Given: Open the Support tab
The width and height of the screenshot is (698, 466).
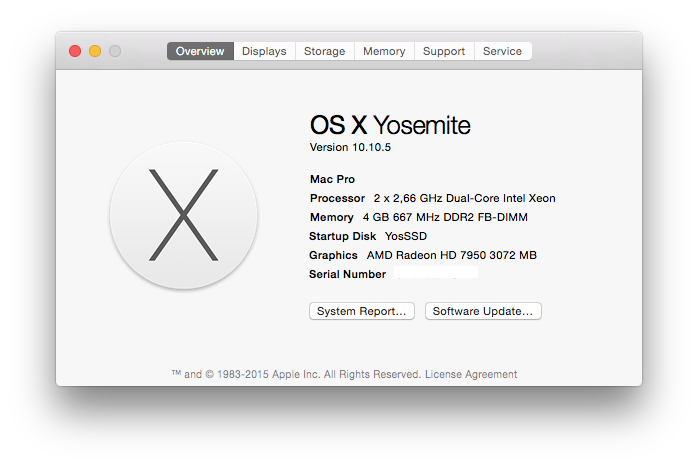Looking at the screenshot, I should tap(444, 51).
